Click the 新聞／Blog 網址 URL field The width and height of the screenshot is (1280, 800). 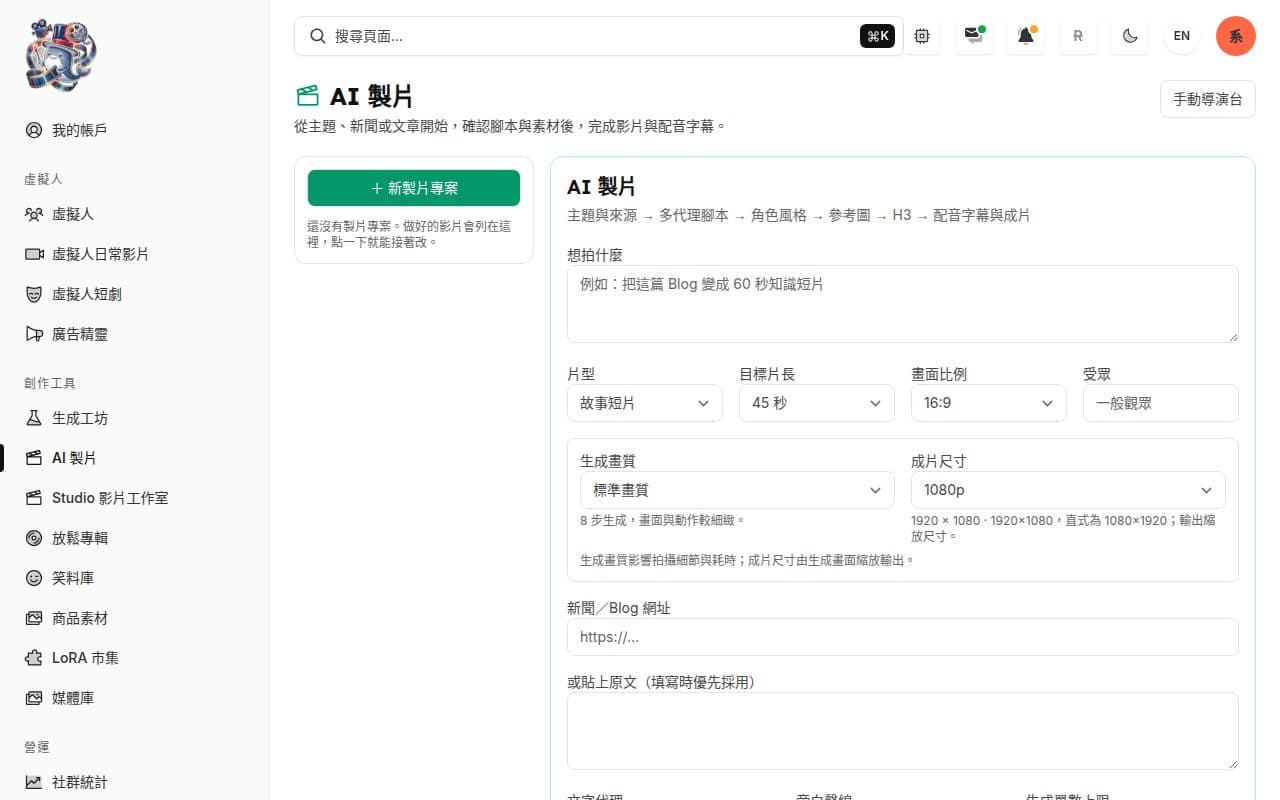coord(903,637)
